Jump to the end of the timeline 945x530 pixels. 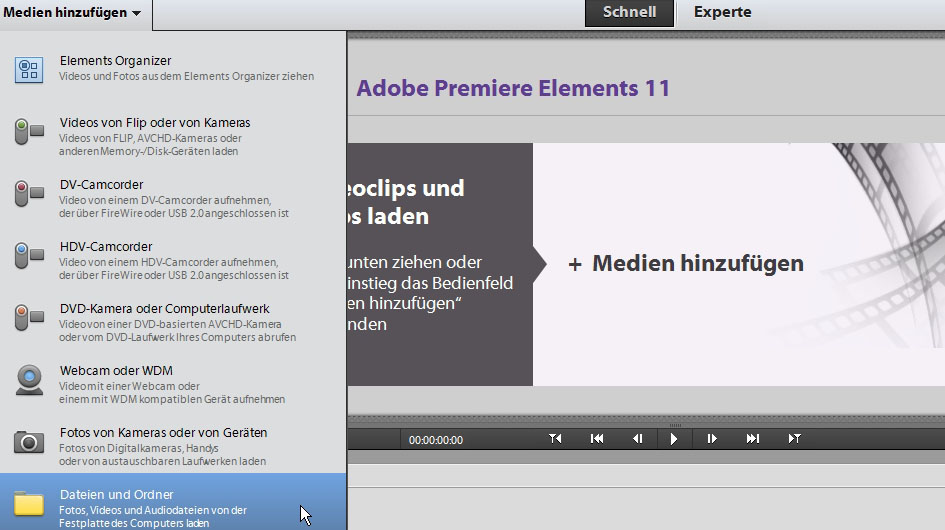click(x=753, y=439)
